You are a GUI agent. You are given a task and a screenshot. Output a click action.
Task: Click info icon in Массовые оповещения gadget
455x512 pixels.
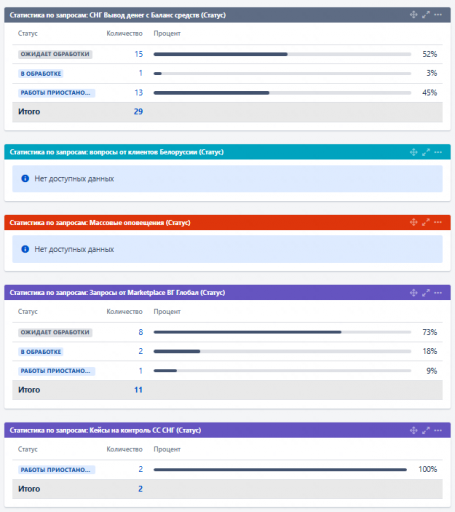click(25, 249)
